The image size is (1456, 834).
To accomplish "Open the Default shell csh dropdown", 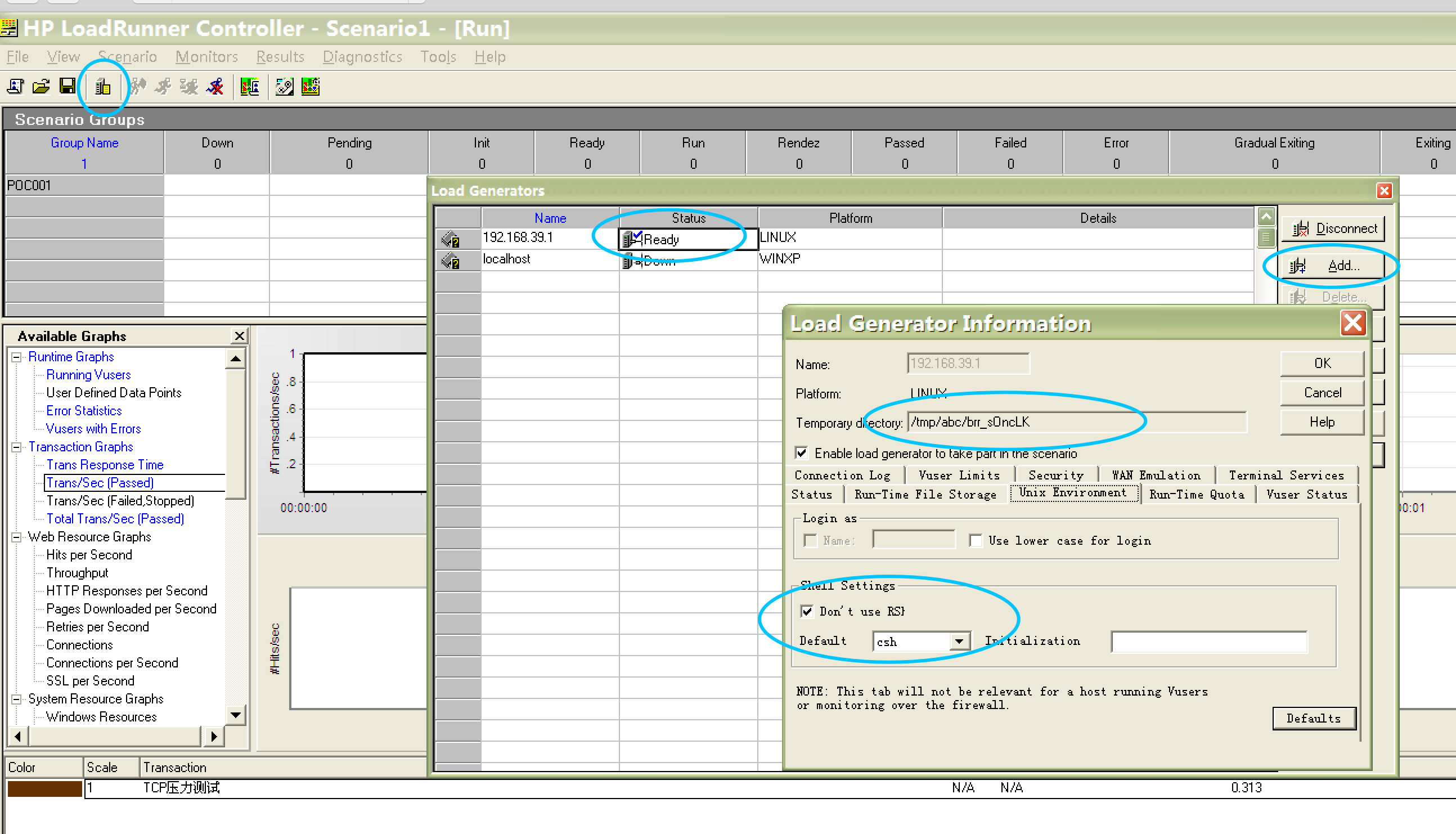I will (x=959, y=641).
